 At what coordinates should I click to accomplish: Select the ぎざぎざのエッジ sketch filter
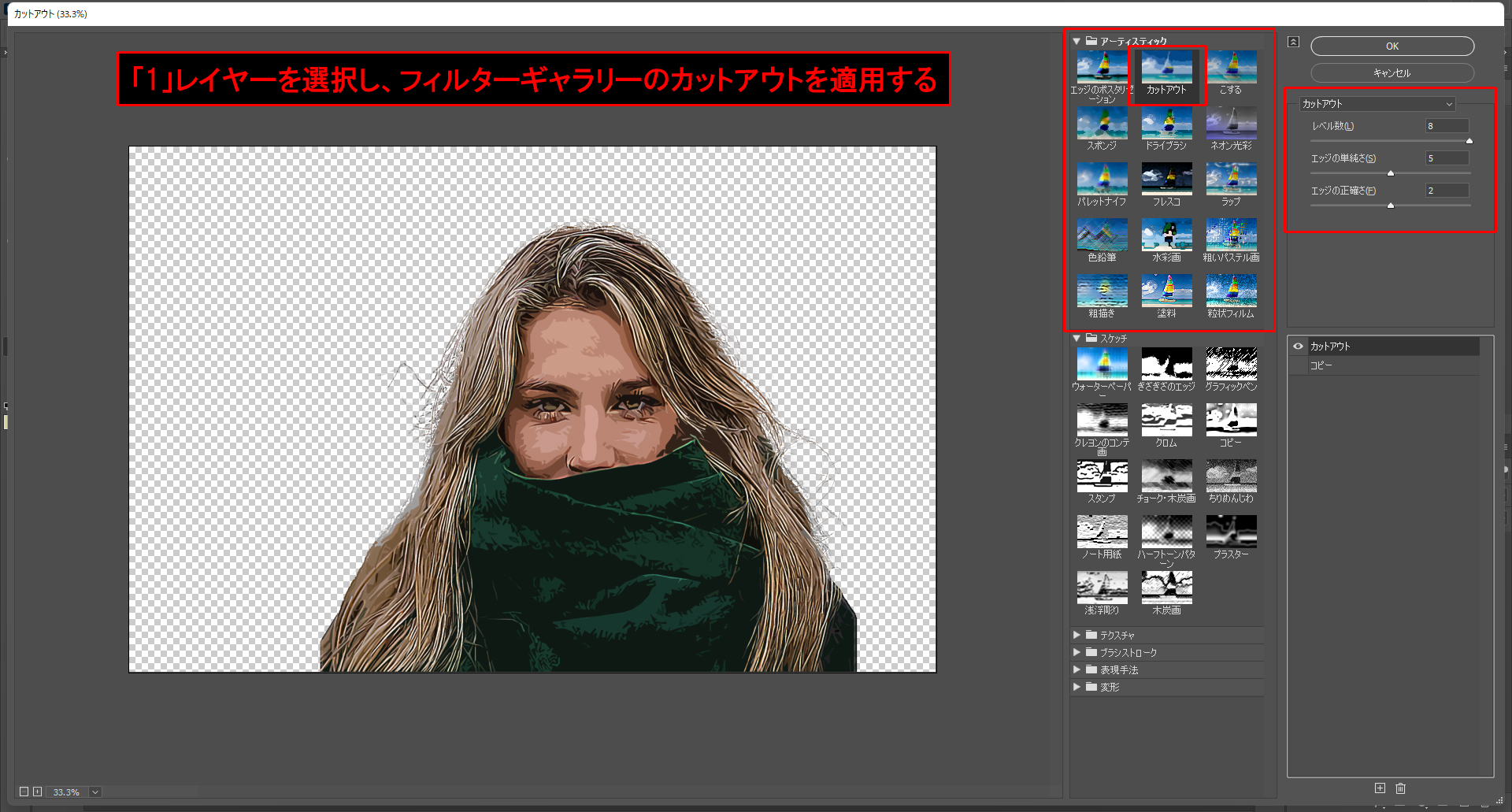tap(1166, 365)
